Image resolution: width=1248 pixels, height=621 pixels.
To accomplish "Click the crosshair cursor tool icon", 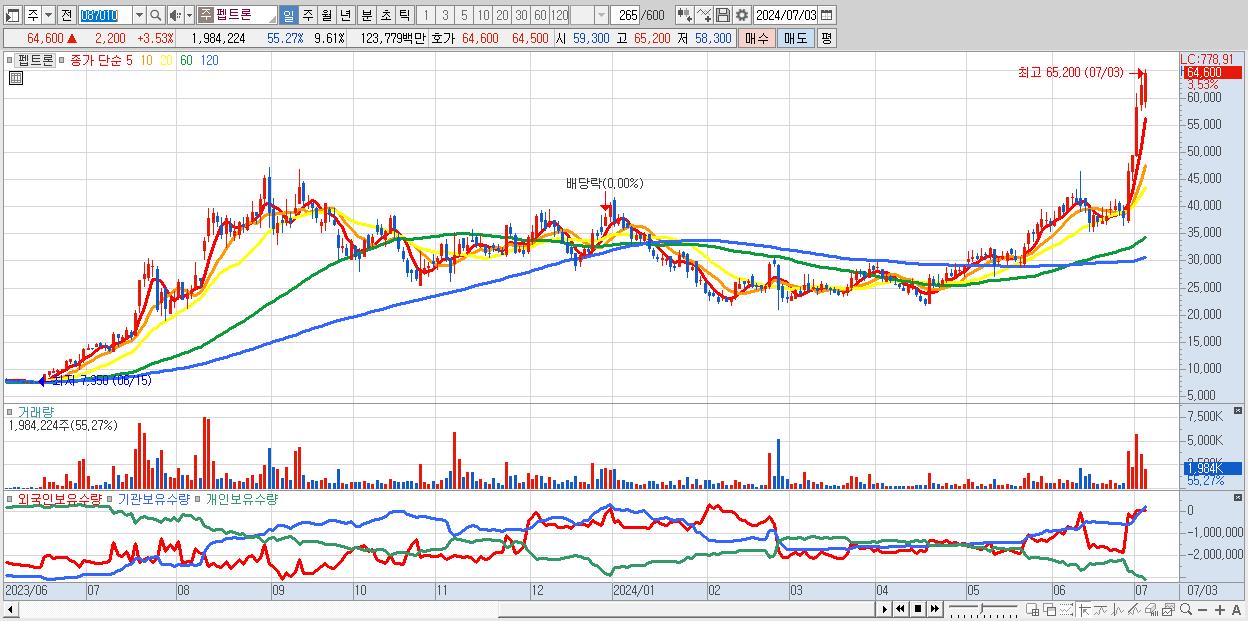I will (1084, 610).
